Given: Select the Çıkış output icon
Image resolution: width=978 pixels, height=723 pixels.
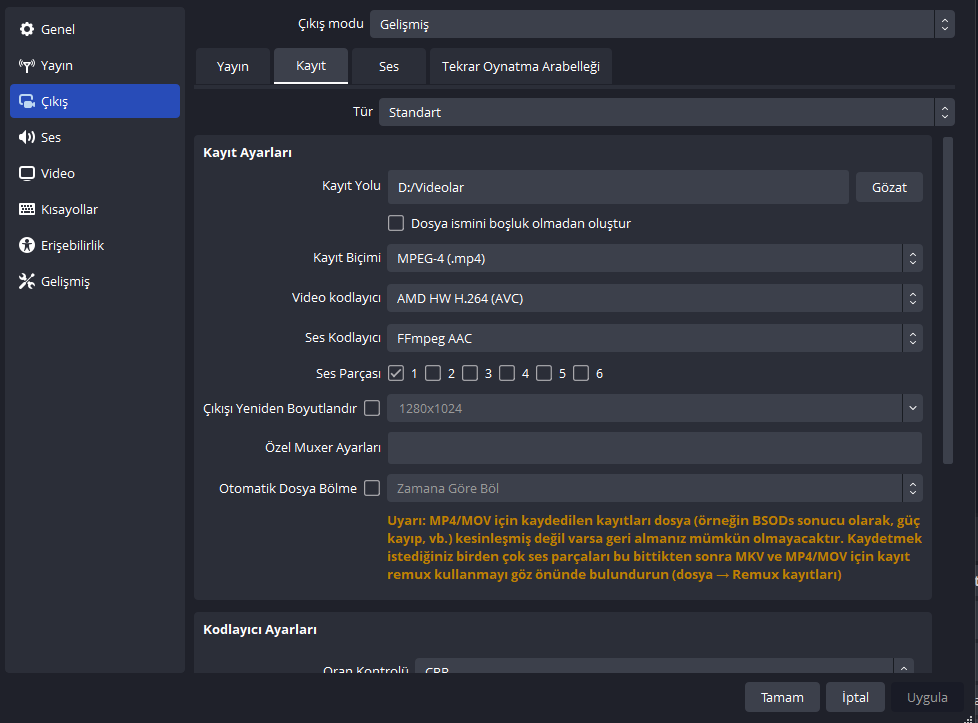Looking at the screenshot, I should (27, 101).
